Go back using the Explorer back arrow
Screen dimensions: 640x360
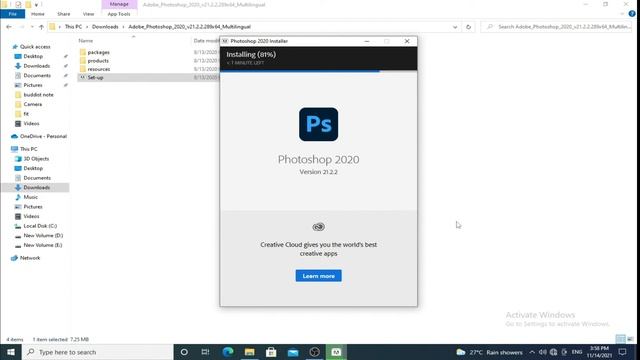click(x=9, y=27)
